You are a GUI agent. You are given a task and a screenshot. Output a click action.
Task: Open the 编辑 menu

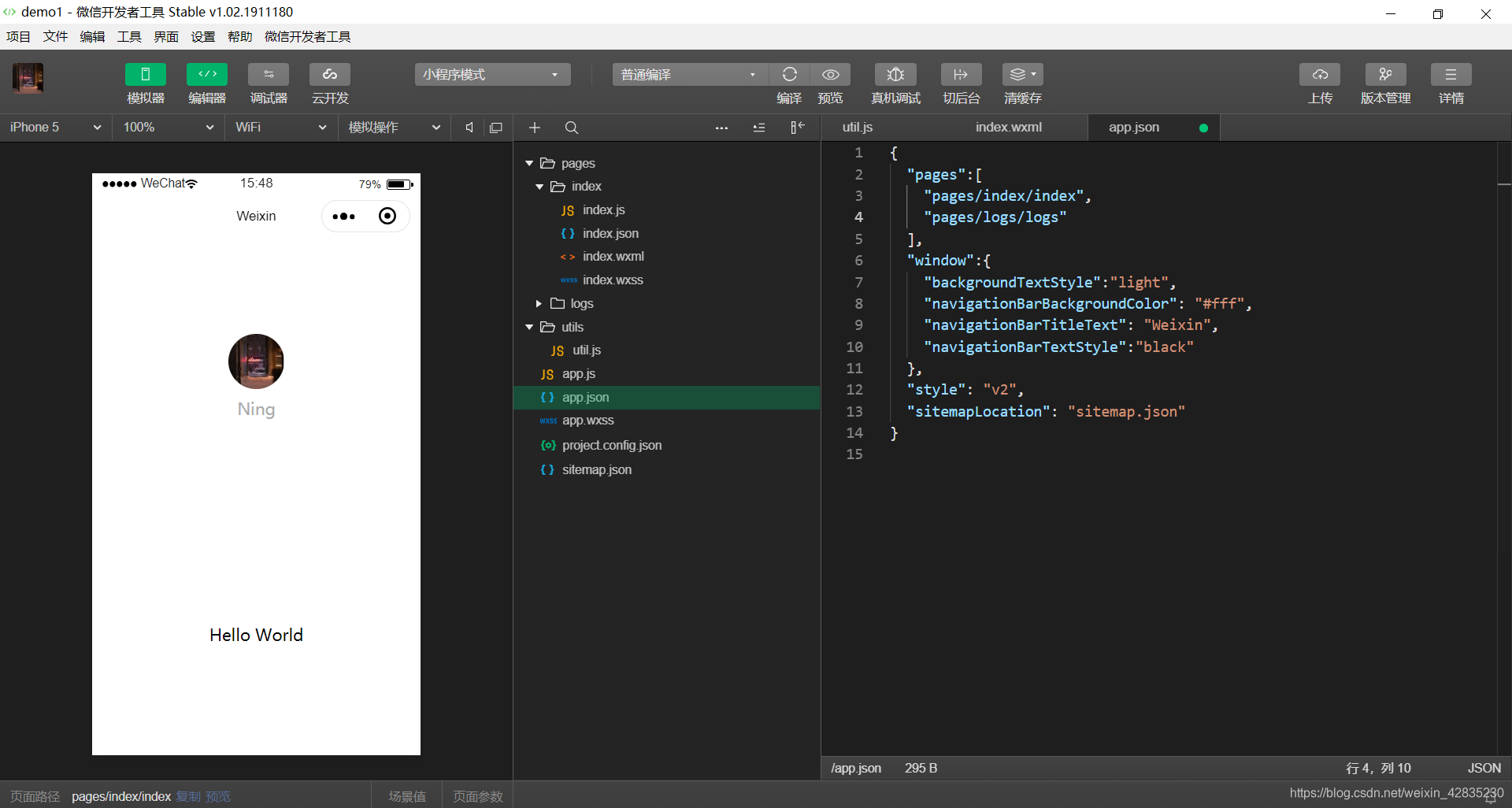coord(92,37)
